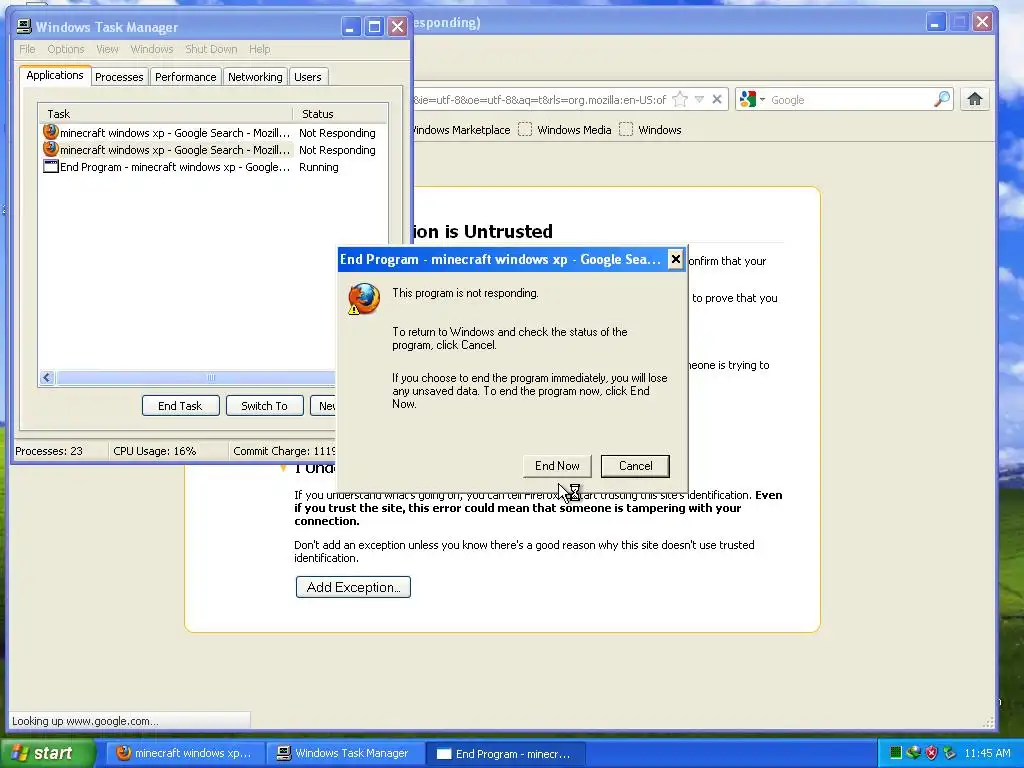Sort applications by Task column header

pos(166,114)
